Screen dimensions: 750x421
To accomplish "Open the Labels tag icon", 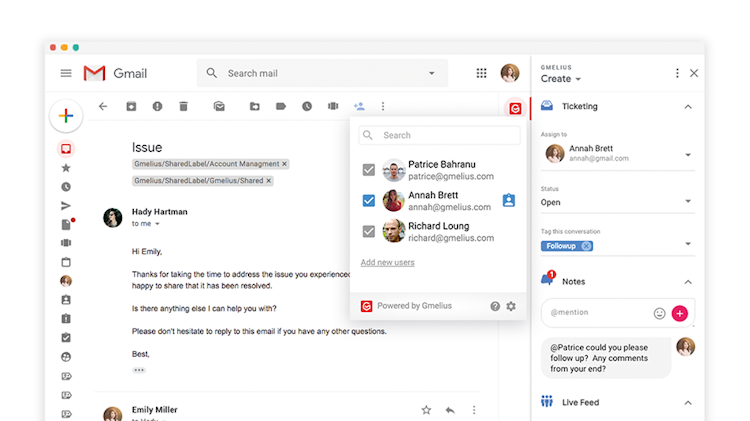I will (x=281, y=106).
